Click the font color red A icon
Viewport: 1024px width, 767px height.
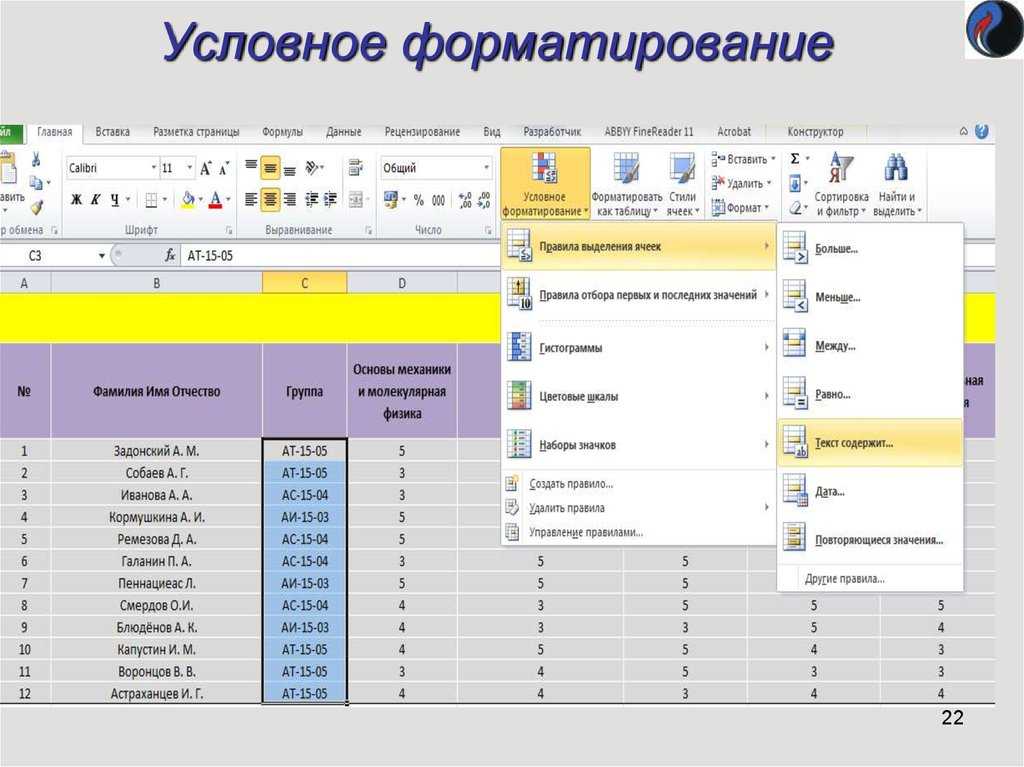click(x=215, y=199)
